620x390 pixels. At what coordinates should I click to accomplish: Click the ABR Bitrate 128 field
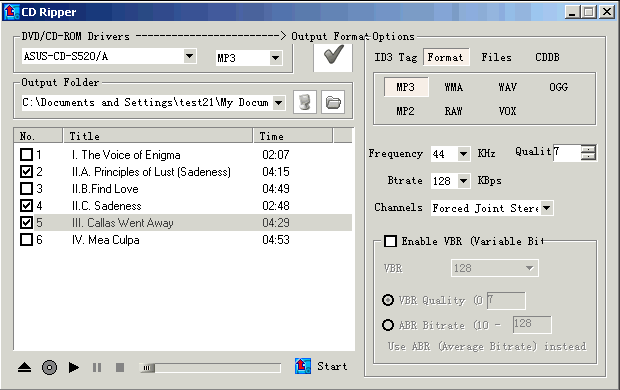(532, 324)
